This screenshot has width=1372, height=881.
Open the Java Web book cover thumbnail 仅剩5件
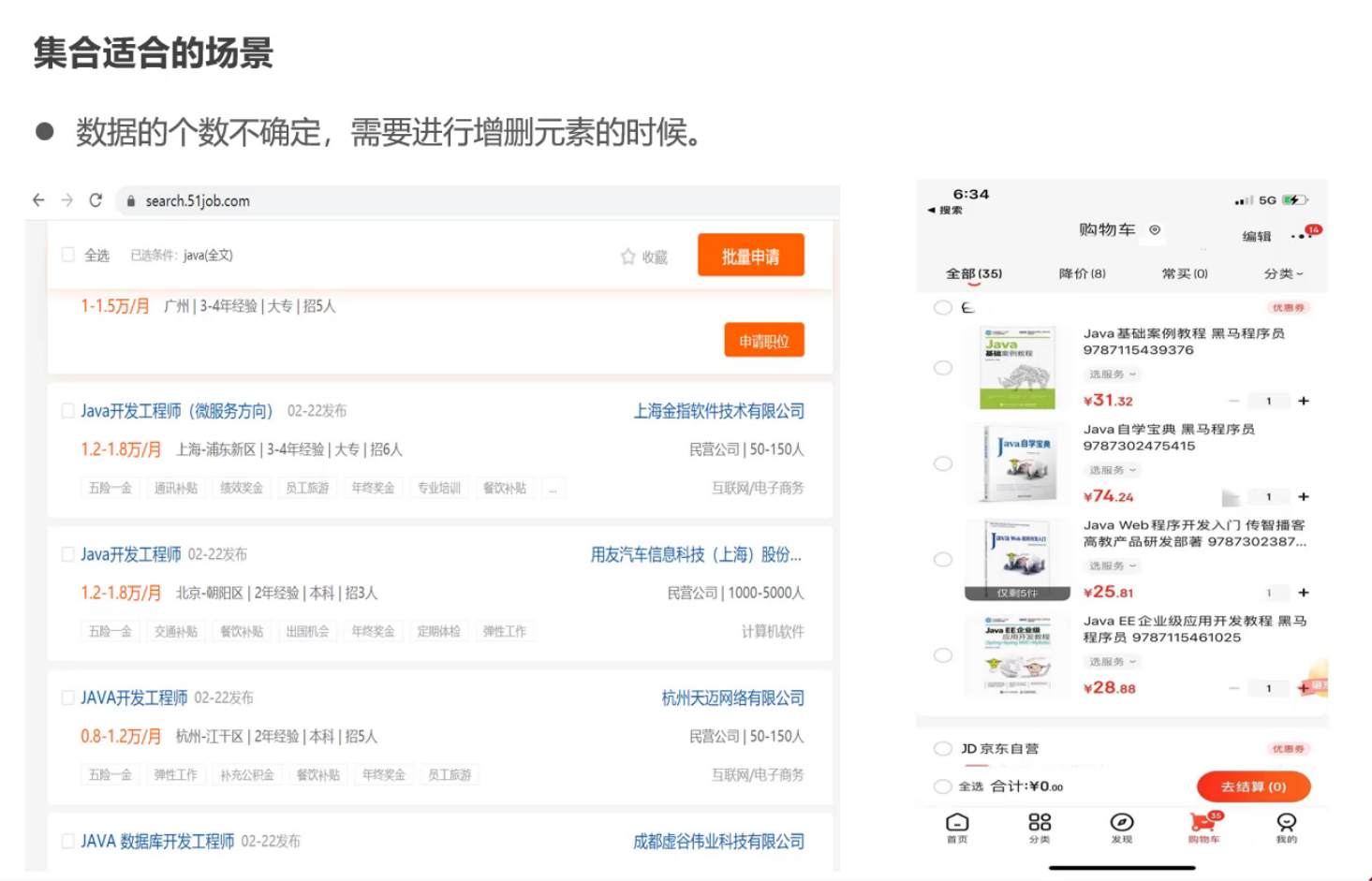click(1017, 559)
